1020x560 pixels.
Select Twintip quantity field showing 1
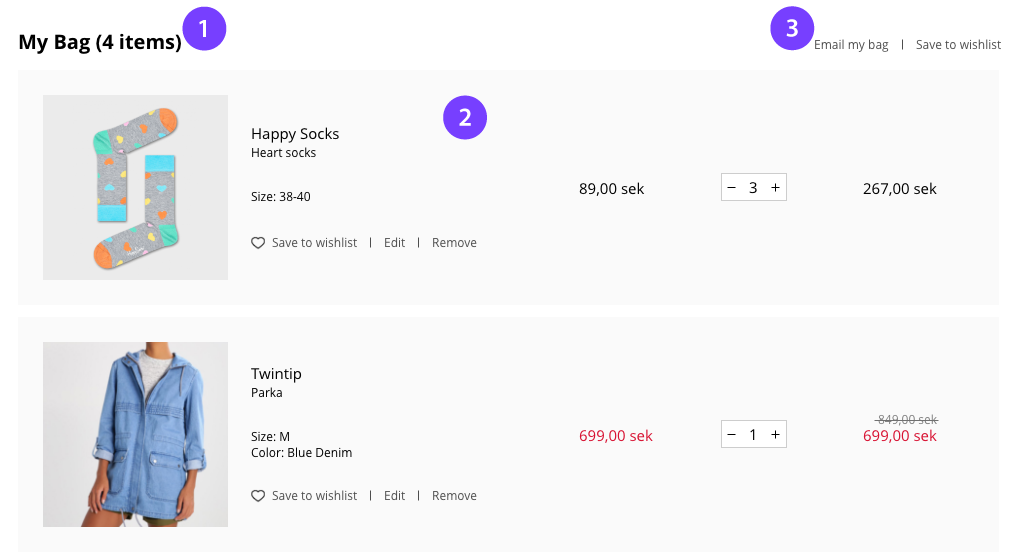coord(753,434)
